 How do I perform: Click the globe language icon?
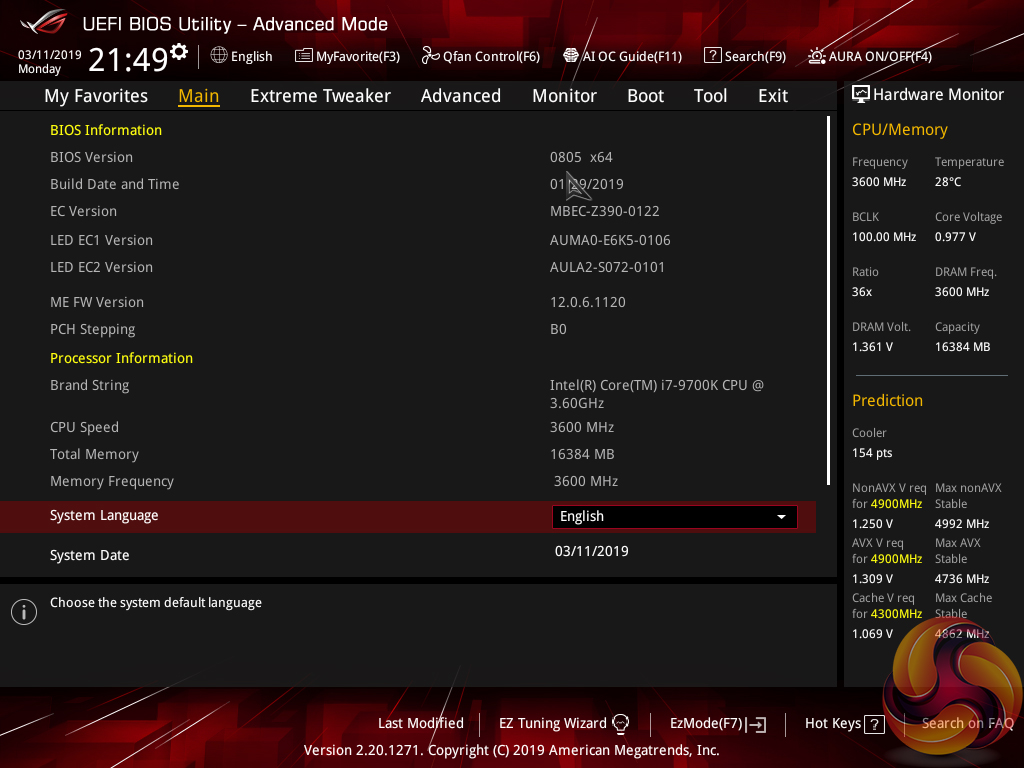219,56
